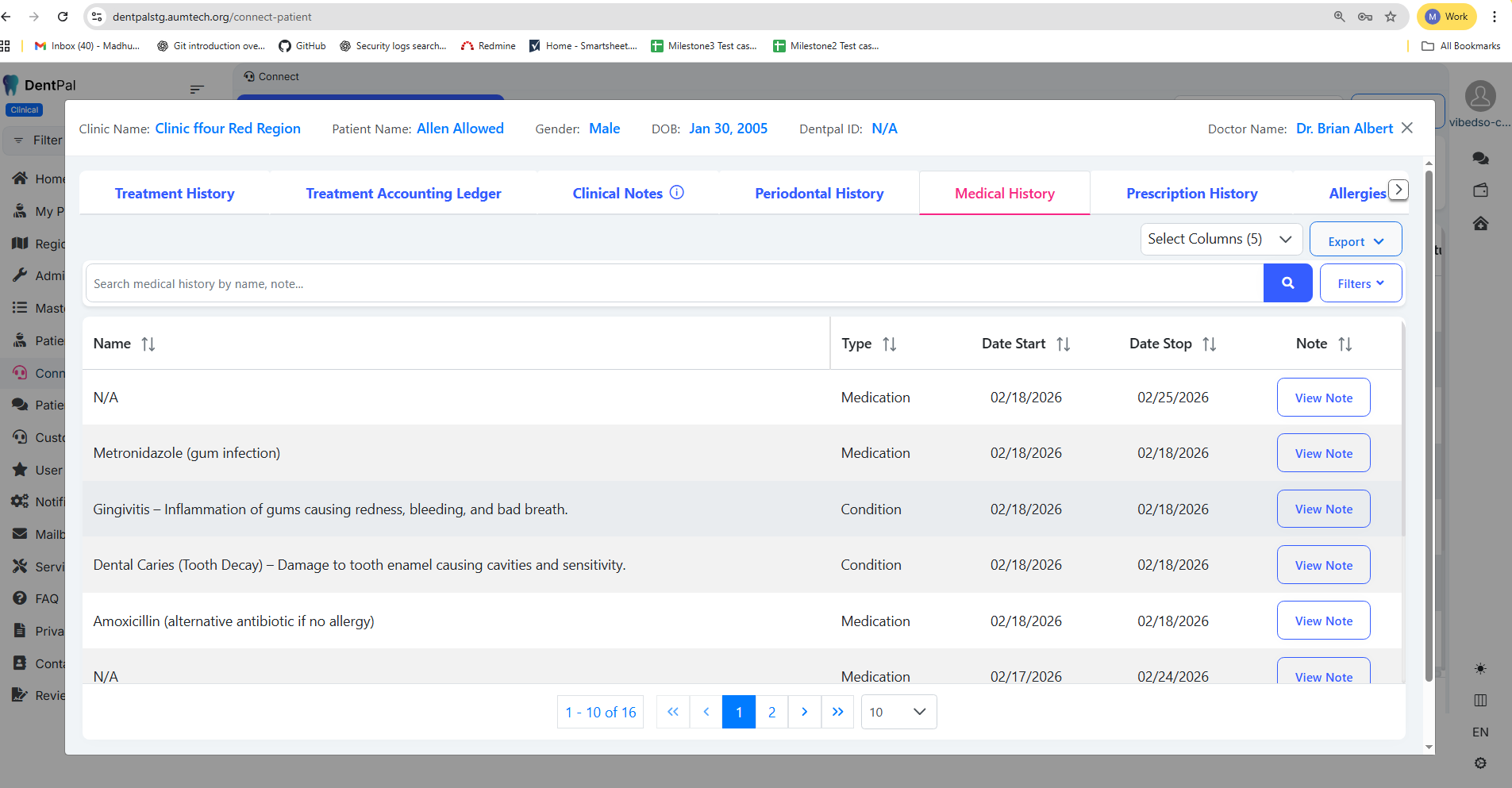Open Select Columns (5) dropdown

(x=1221, y=239)
